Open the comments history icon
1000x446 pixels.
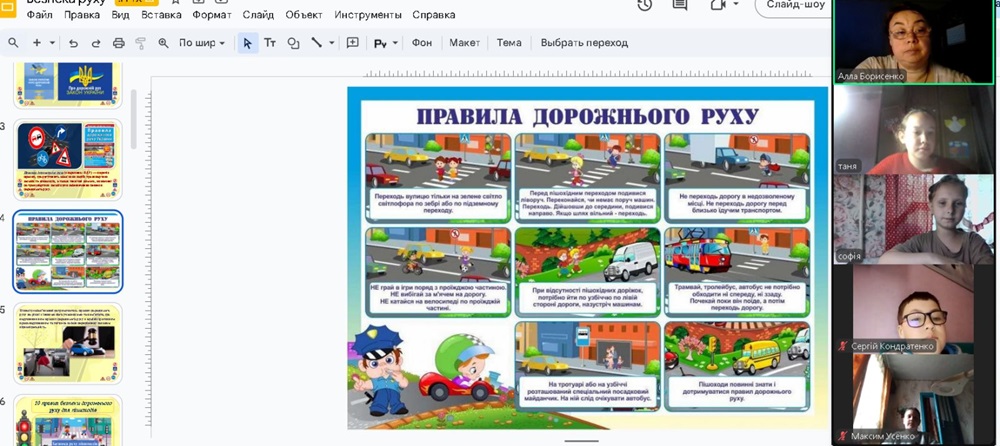pos(680,5)
